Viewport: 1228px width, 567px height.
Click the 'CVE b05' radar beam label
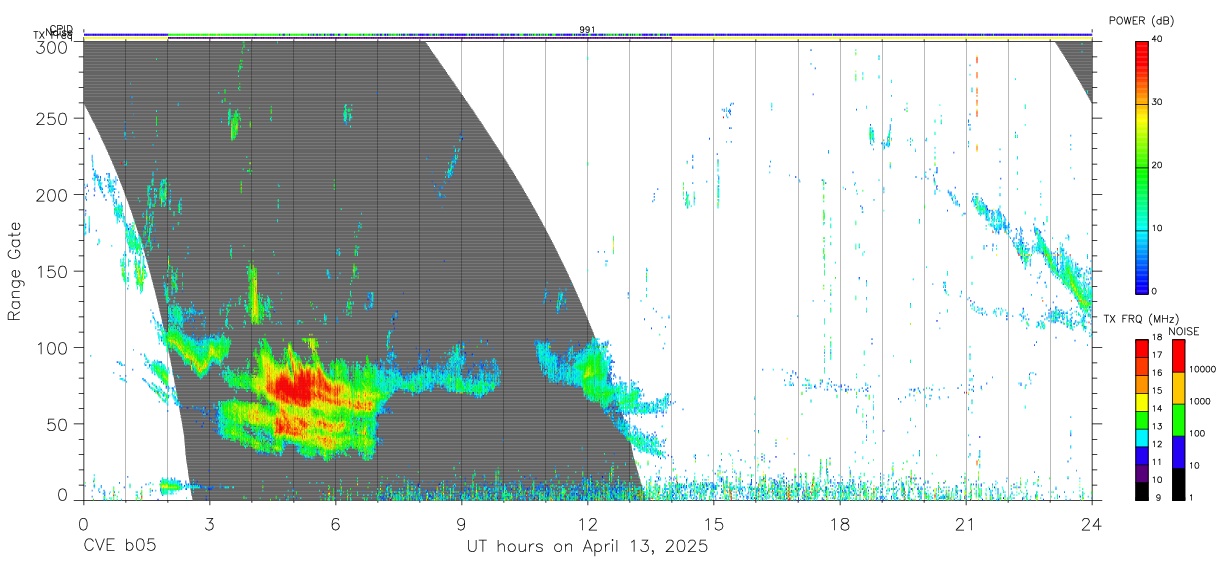click(x=119, y=547)
